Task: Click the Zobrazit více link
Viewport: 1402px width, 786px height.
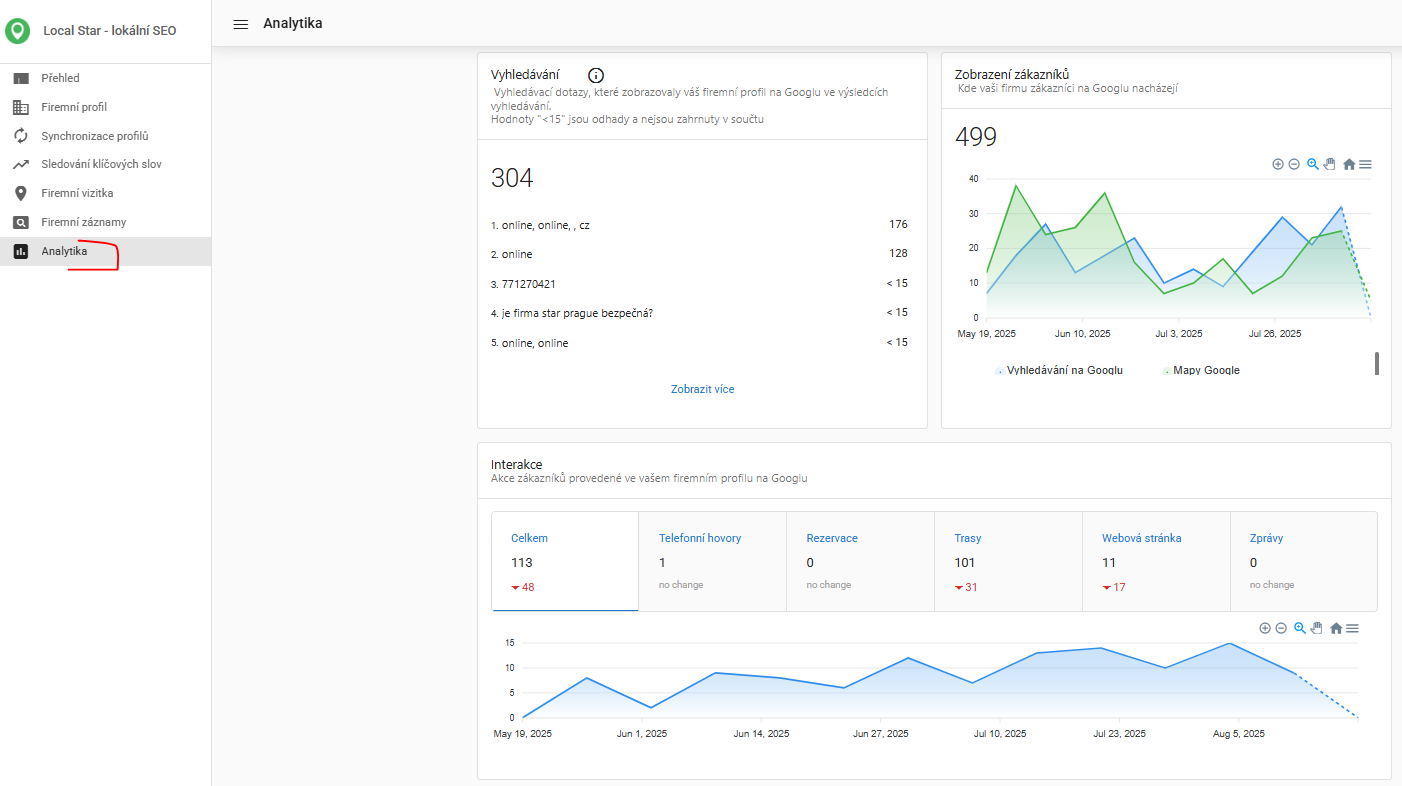Action: 702,389
